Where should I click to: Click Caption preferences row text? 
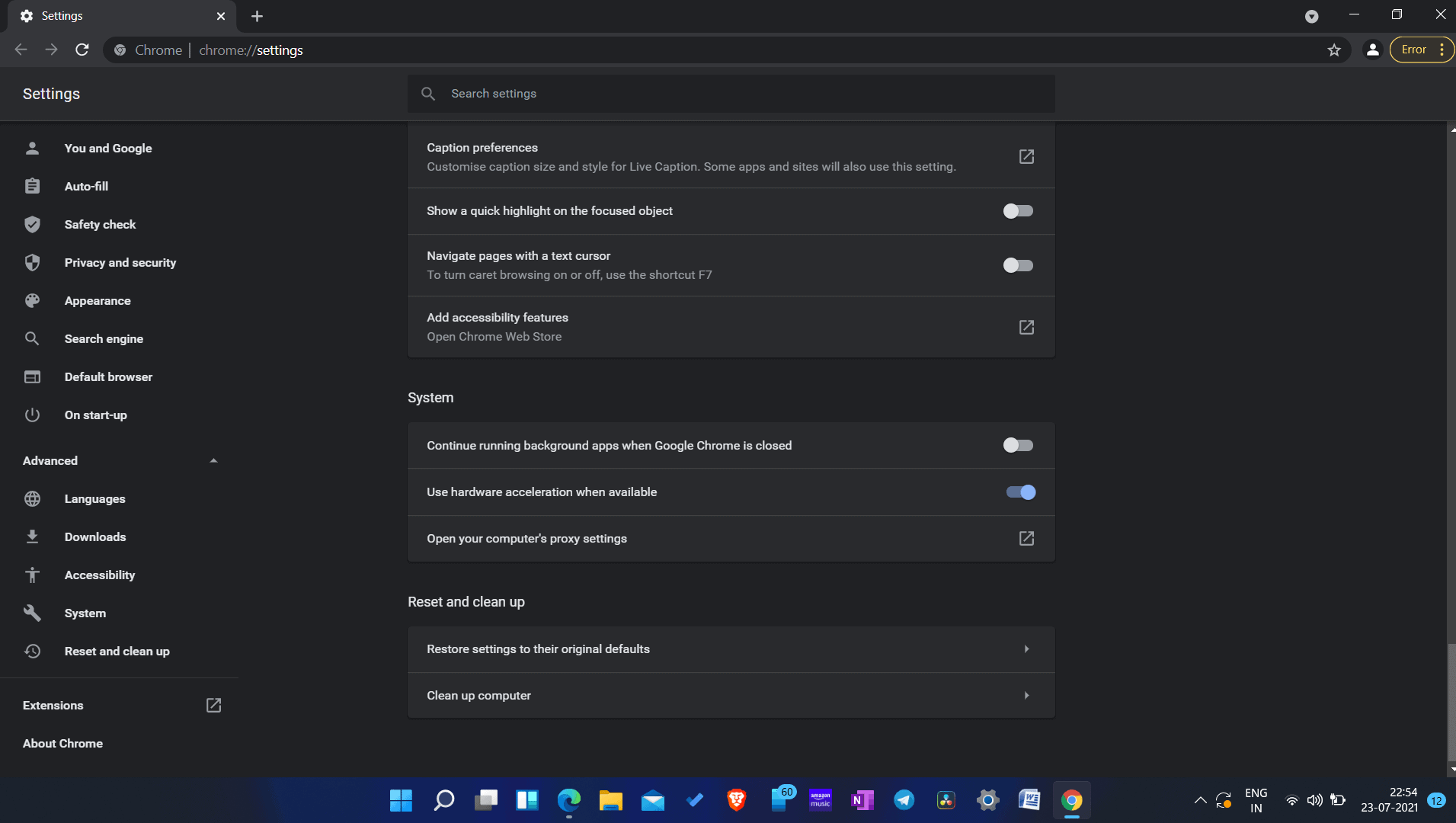tap(482, 148)
